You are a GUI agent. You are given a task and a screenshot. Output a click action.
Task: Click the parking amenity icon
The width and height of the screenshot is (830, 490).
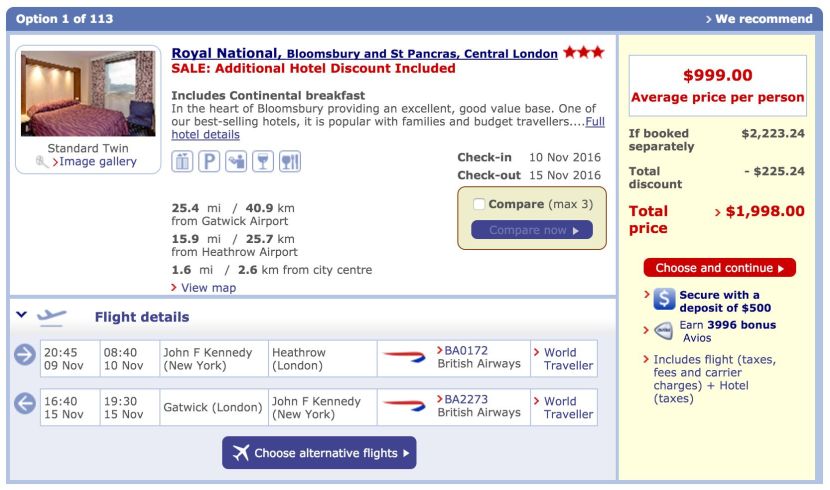(x=209, y=161)
